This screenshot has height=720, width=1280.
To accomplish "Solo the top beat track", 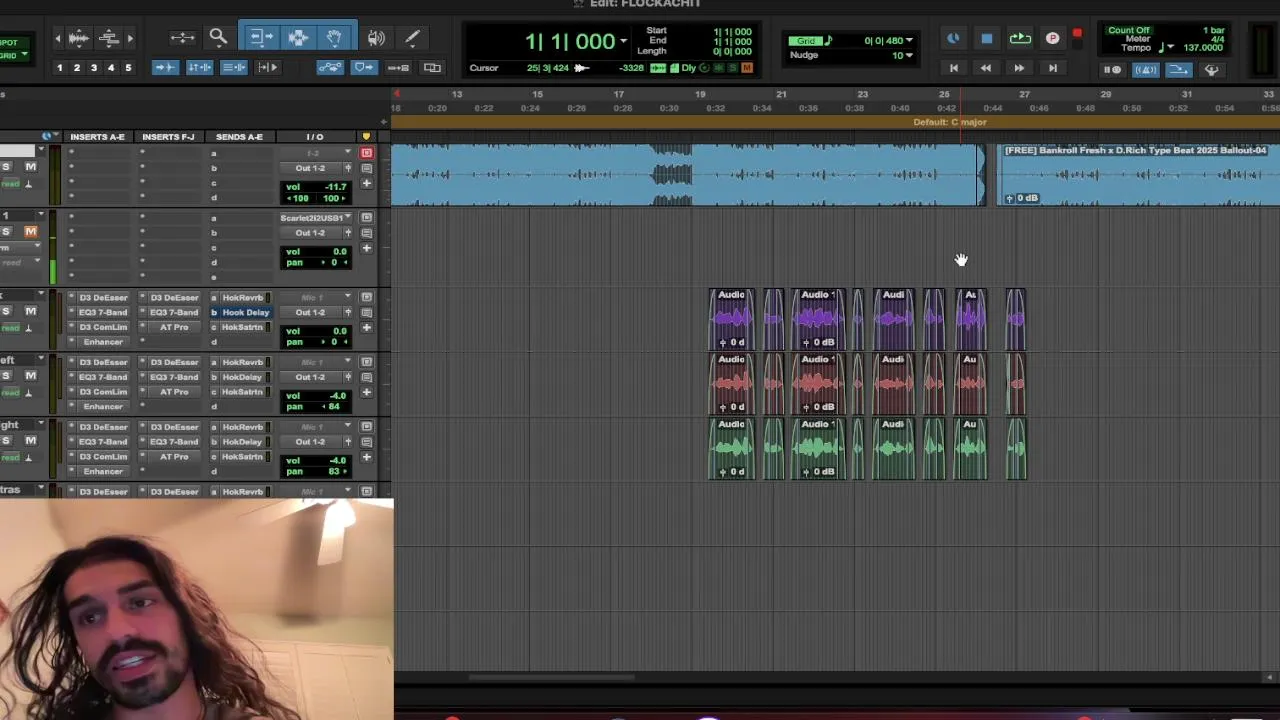I will point(6,167).
